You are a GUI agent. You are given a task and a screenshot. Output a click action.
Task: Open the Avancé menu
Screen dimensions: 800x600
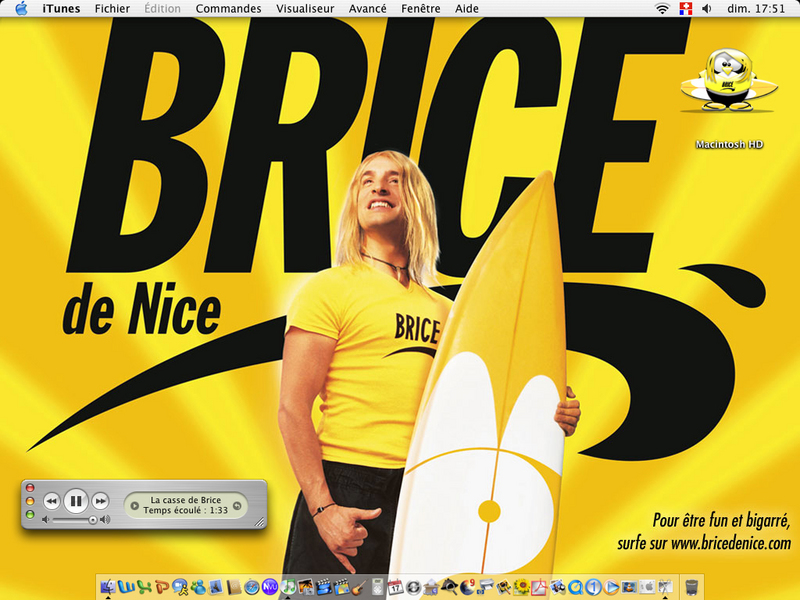click(x=367, y=9)
